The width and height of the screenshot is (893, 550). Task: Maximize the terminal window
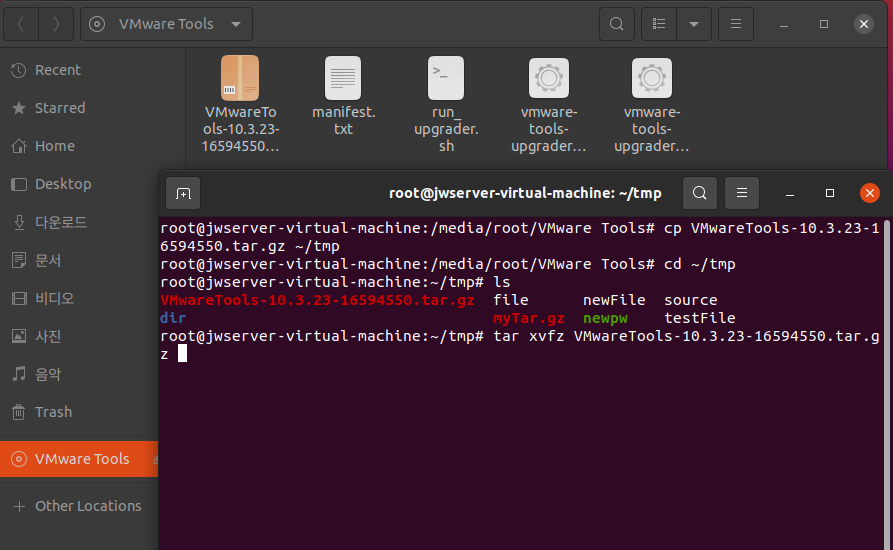[x=830, y=194]
